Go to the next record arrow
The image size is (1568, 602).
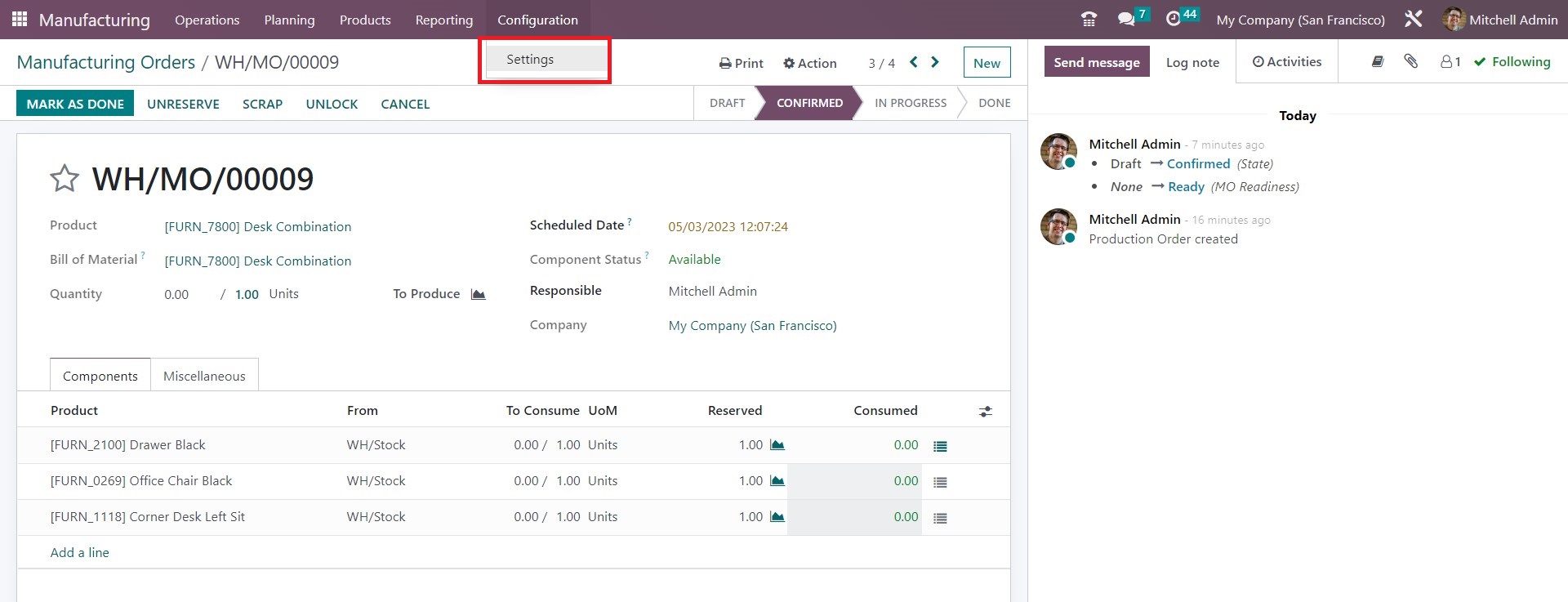tap(935, 62)
